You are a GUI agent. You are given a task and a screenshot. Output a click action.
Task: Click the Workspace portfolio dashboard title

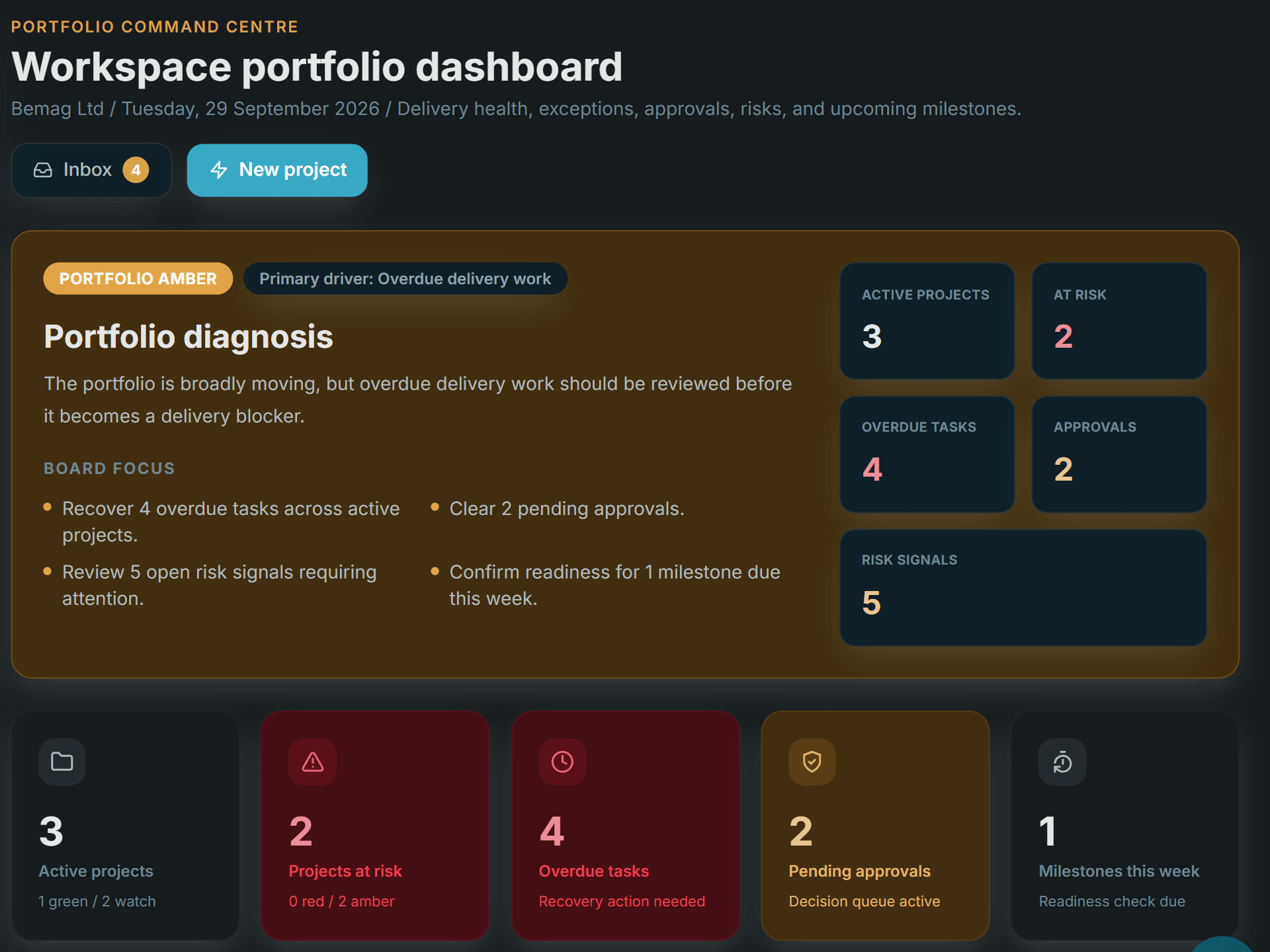point(317,67)
